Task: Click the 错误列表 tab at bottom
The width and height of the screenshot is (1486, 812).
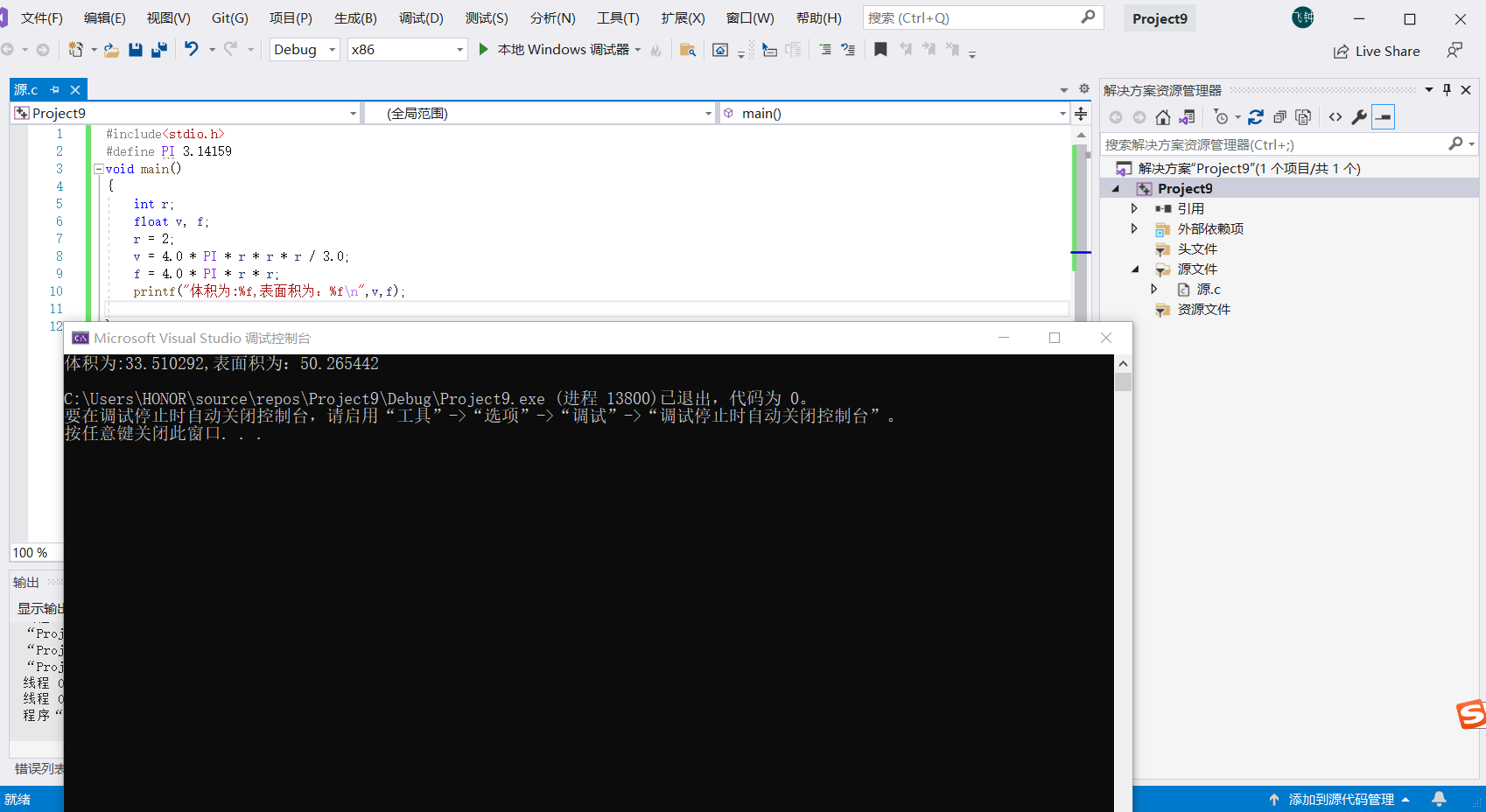Action: coord(39,768)
